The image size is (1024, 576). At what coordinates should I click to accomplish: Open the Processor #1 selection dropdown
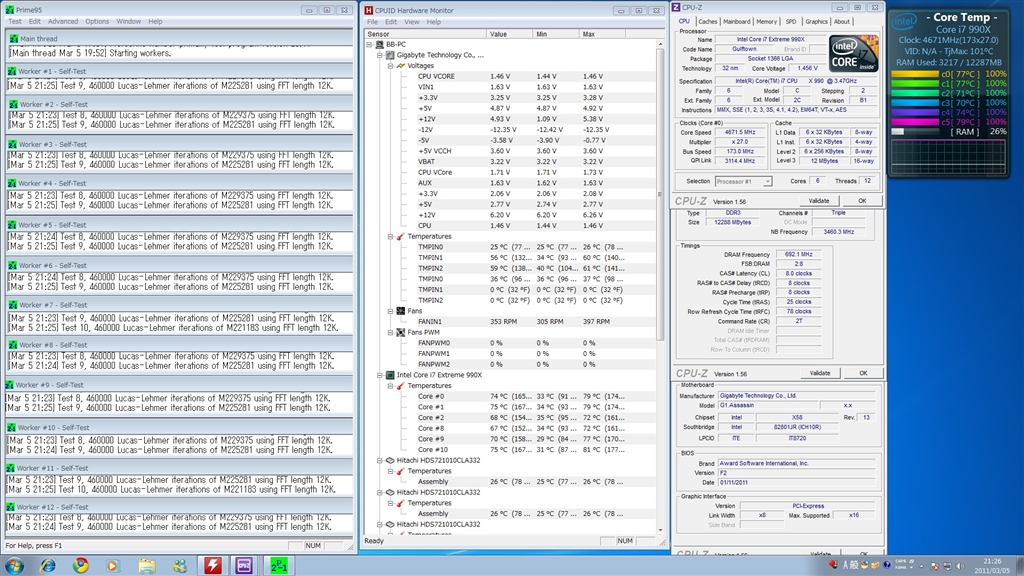(x=745, y=181)
